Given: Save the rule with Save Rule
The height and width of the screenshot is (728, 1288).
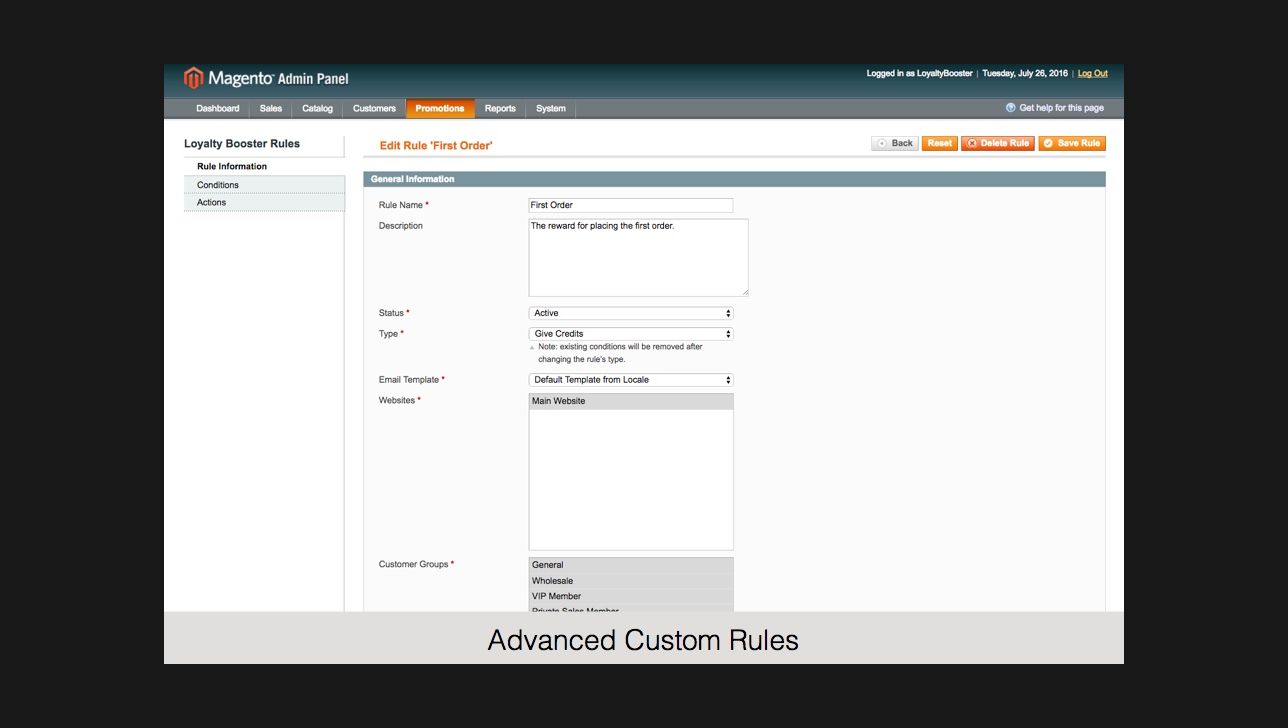Looking at the screenshot, I should (1072, 143).
